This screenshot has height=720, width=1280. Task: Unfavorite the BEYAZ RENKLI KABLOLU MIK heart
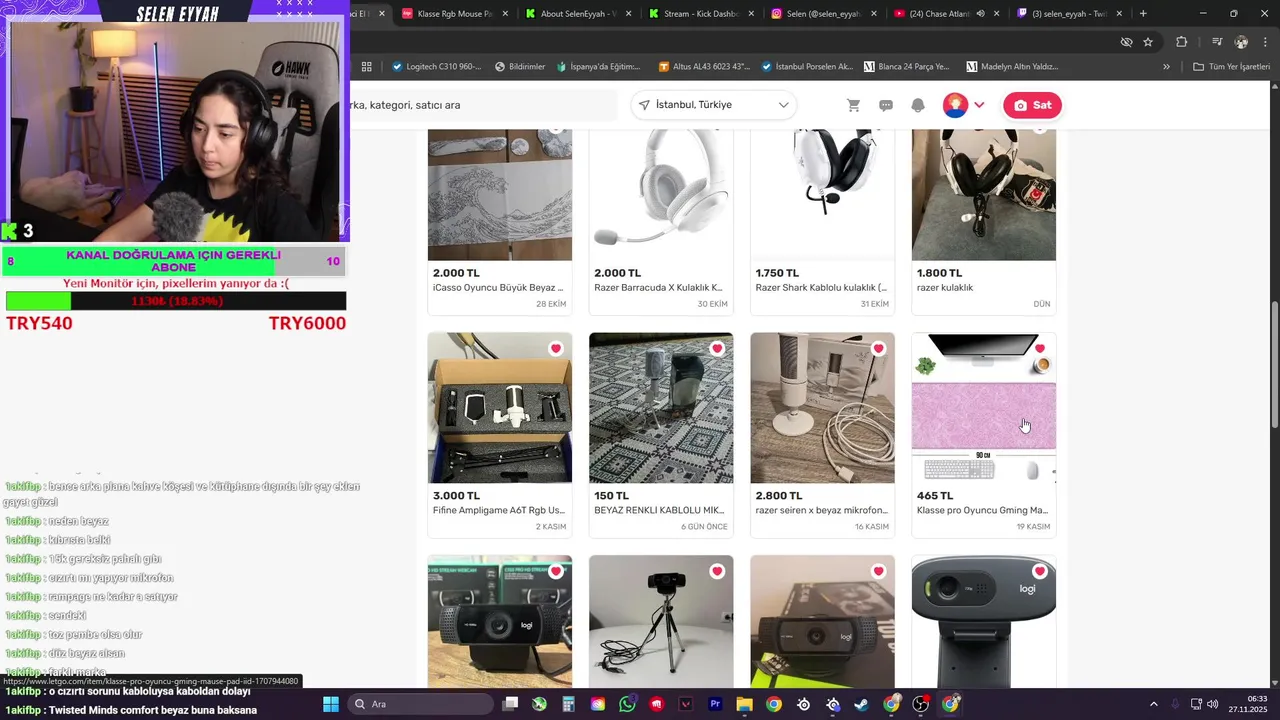(717, 349)
